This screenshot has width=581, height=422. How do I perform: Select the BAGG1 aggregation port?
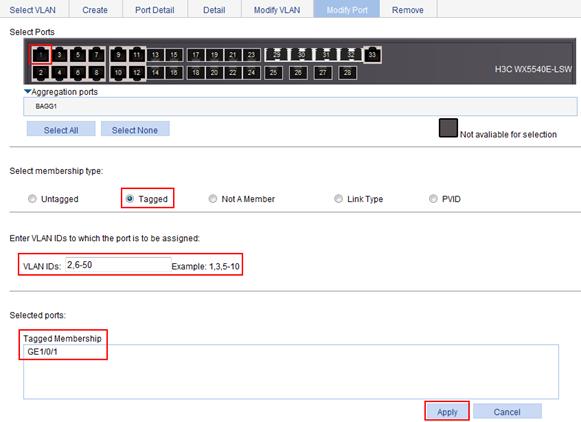point(46,106)
